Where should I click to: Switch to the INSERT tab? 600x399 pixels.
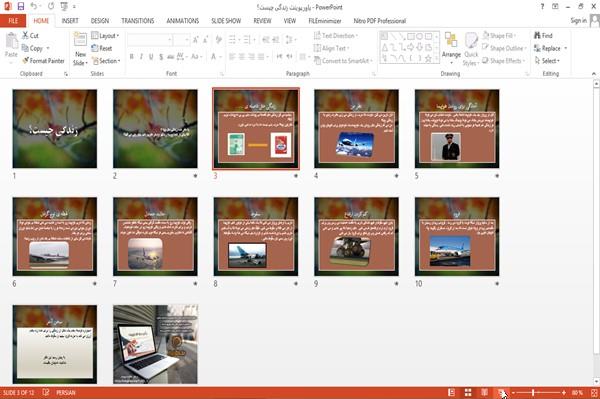(x=70, y=21)
